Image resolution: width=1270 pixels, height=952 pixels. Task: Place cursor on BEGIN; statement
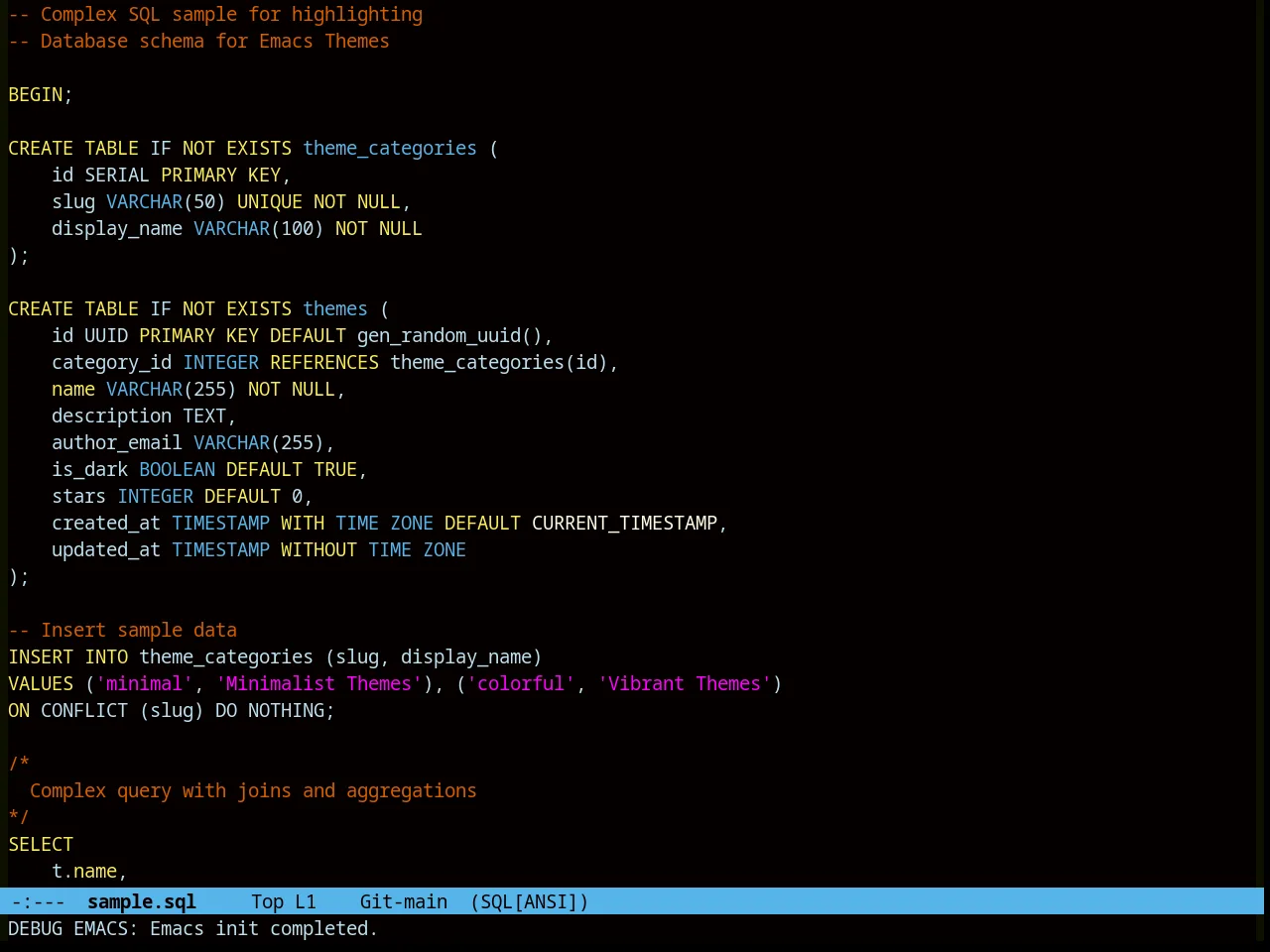point(41,94)
